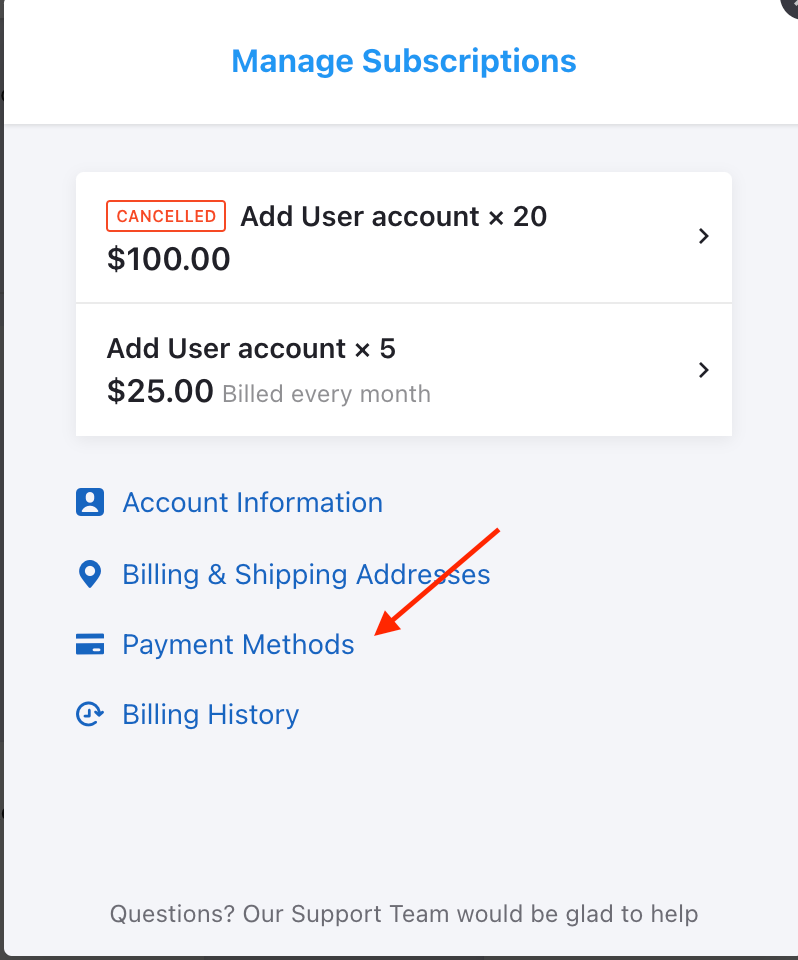Open Billing & Shipping Addresses link

pyautogui.click(x=306, y=574)
